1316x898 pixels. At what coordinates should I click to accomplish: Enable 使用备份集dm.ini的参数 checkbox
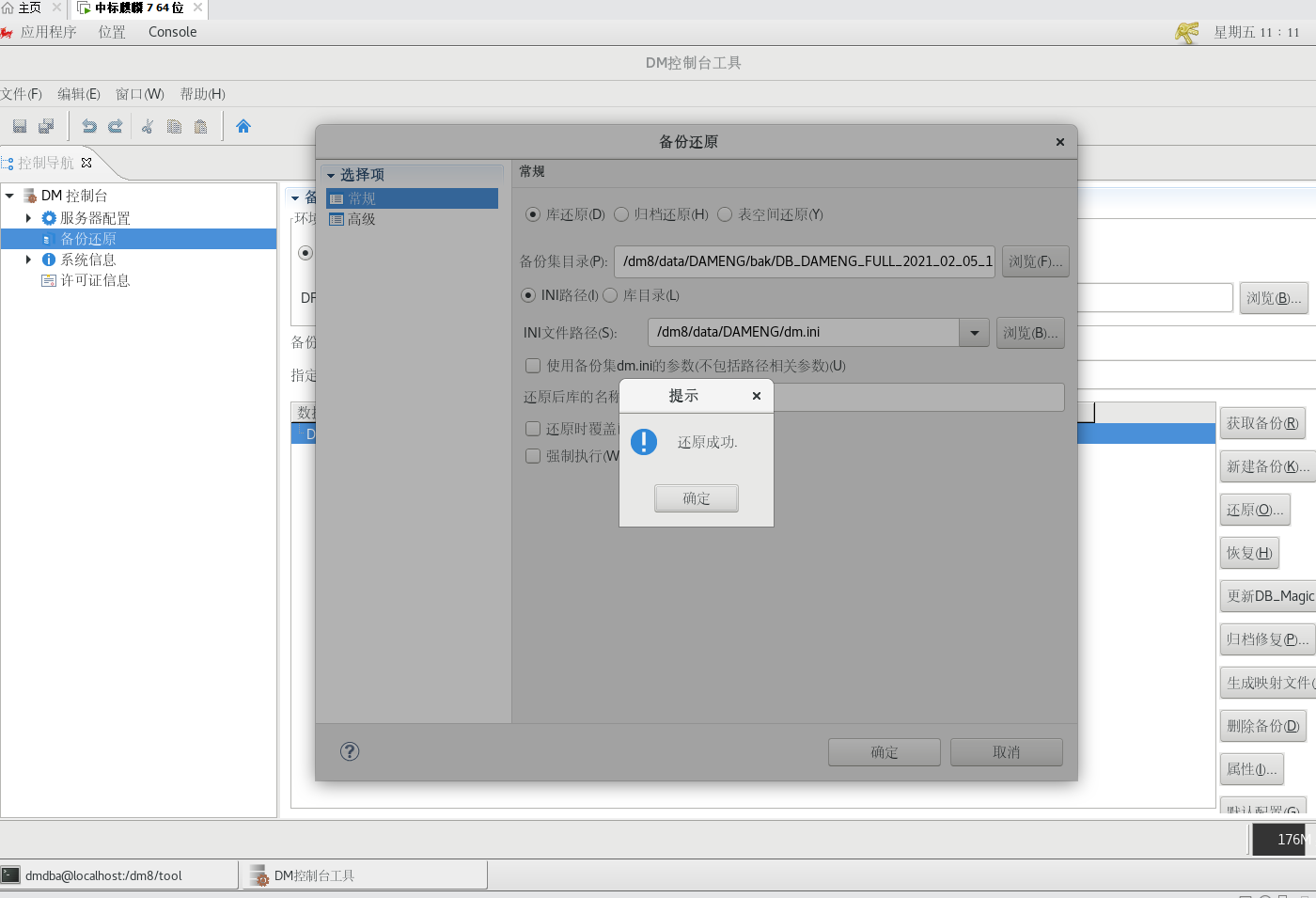533,366
